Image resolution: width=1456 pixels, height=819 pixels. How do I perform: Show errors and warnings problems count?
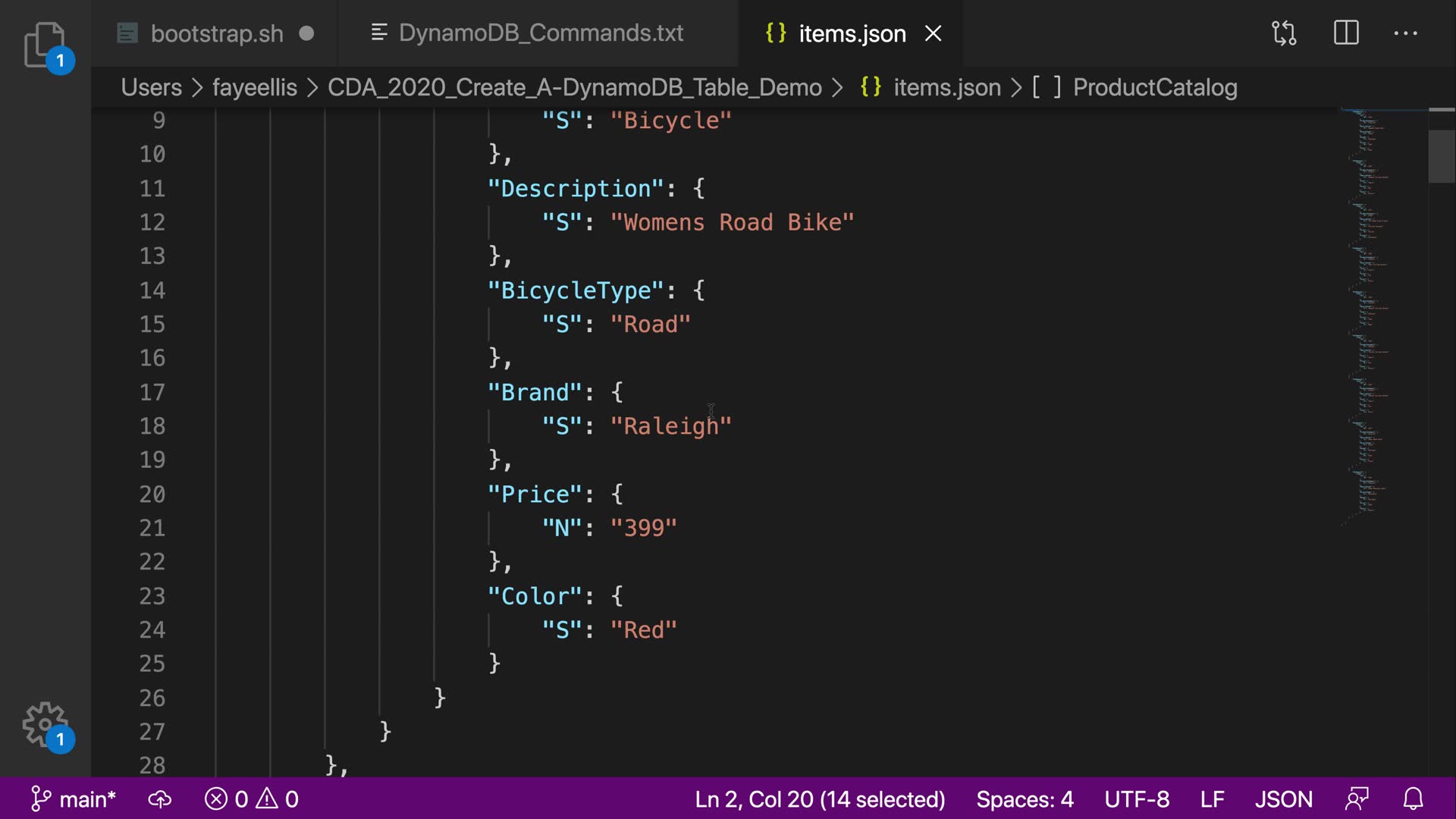pos(252,799)
